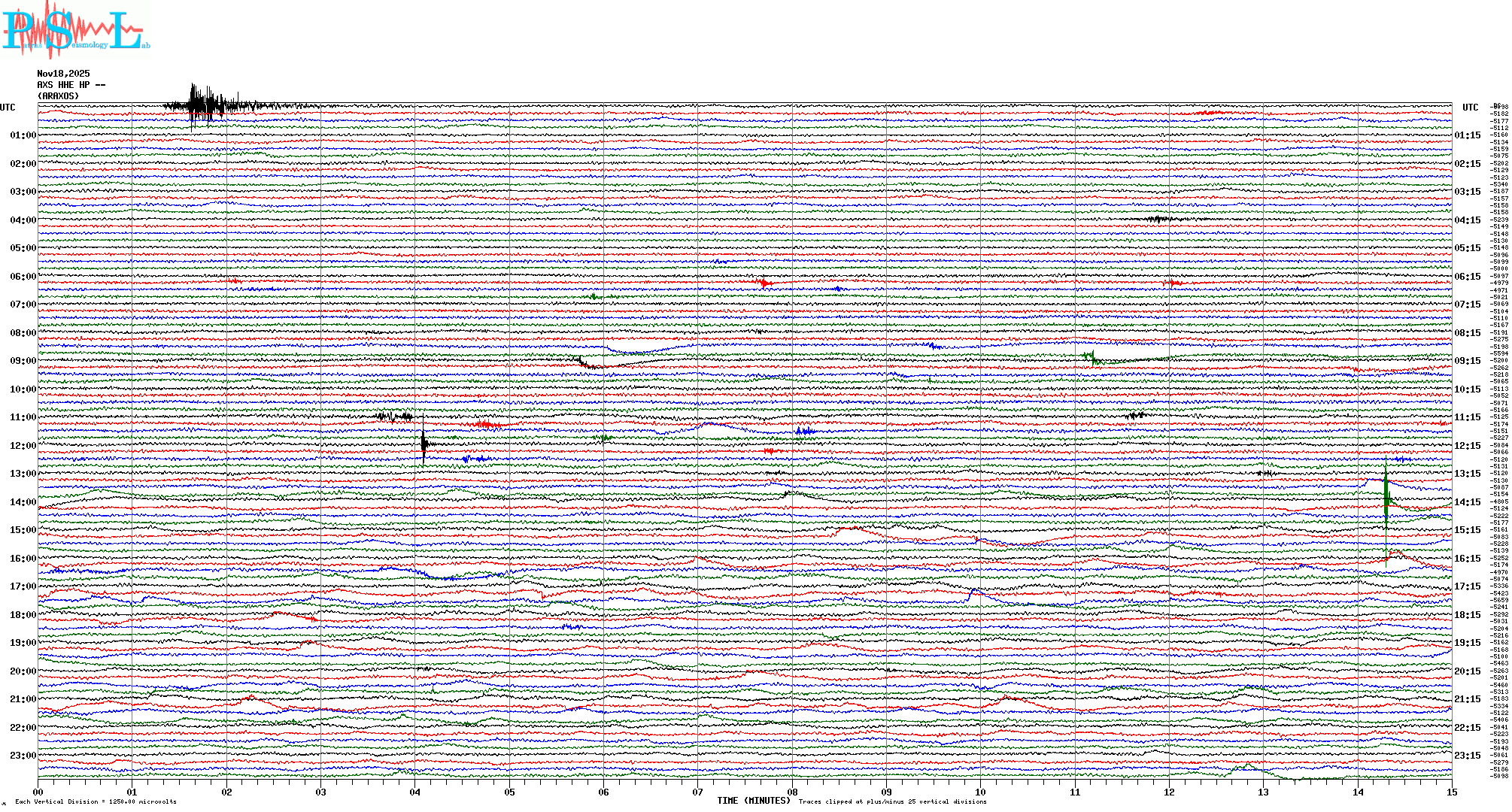Click the 12:00 hour label on left
Viewport: 1512px width, 812px height.
pos(23,446)
